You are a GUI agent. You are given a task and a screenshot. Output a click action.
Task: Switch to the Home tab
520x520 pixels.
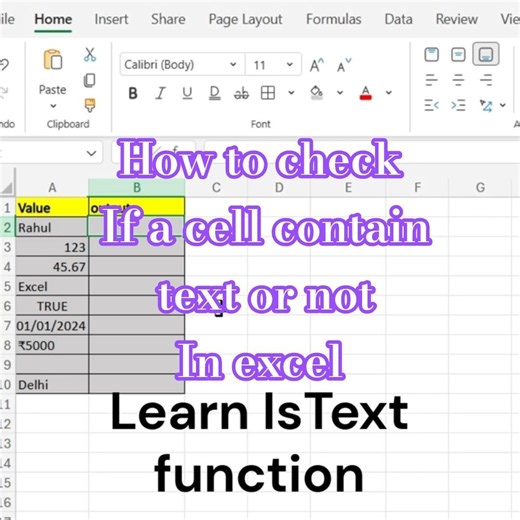[53, 19]
